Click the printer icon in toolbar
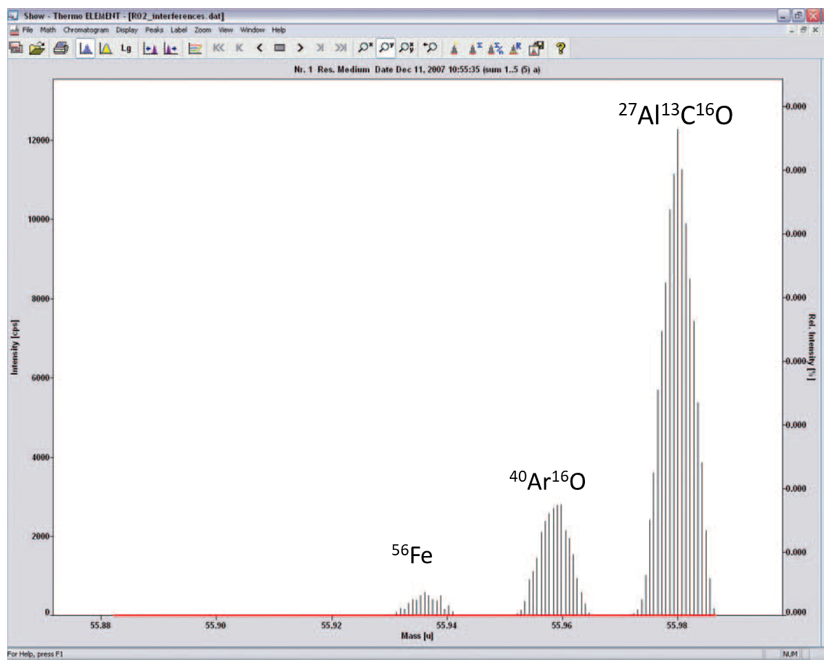 point(60,47)
